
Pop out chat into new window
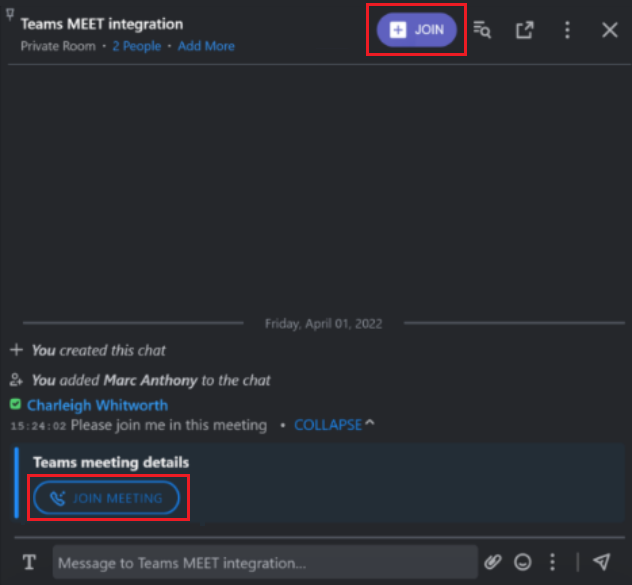tap(525, 30)
